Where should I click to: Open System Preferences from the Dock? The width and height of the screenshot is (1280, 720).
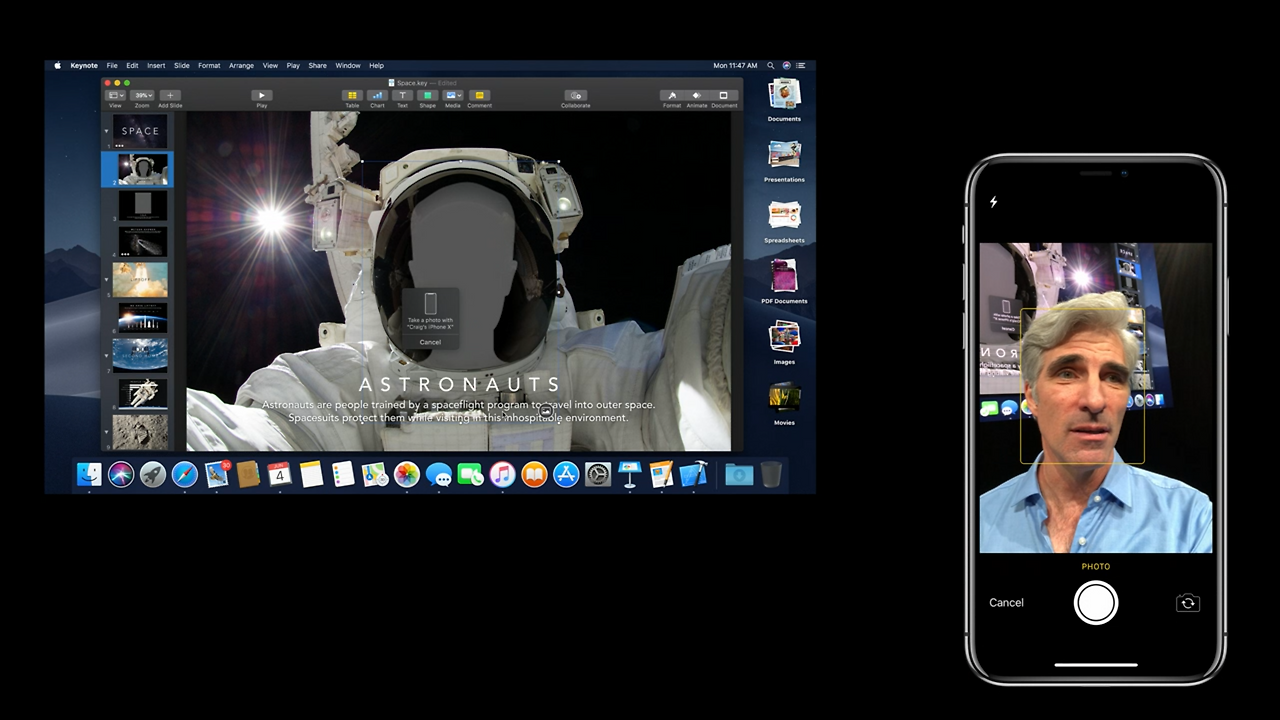click(x=598, y=474)
